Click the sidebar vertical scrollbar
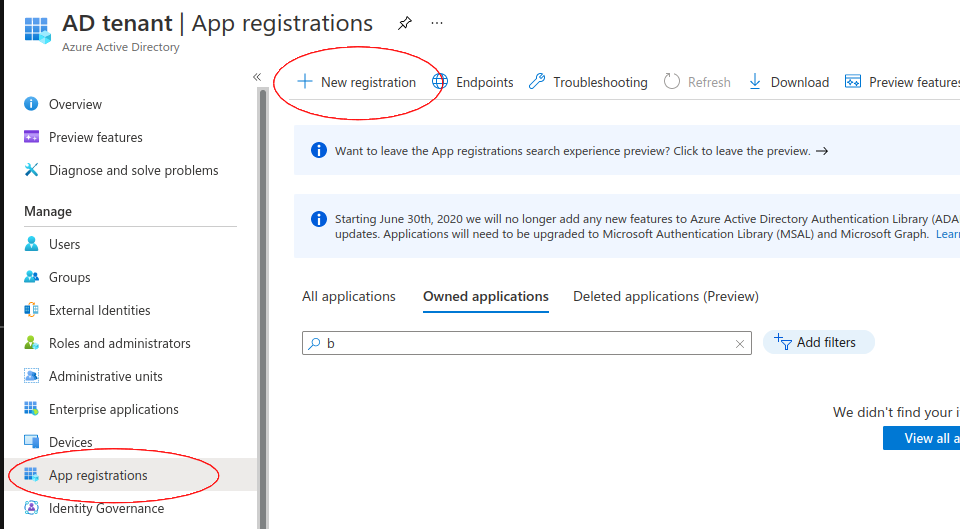960x529 pixels. (x=263, y=300)
